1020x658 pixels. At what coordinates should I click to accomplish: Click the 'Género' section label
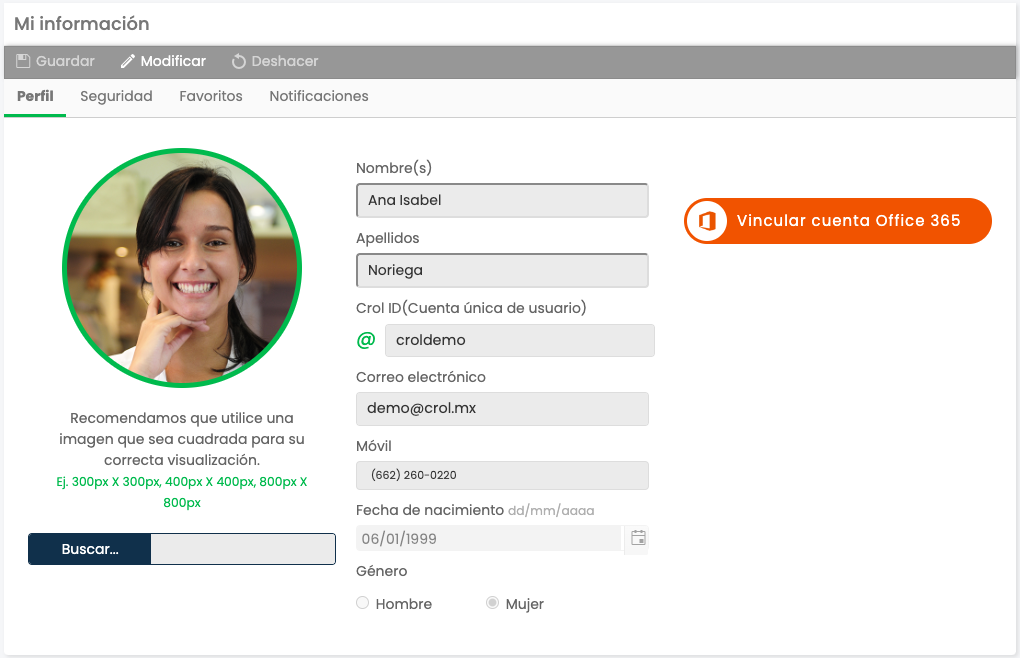(382, 571)
